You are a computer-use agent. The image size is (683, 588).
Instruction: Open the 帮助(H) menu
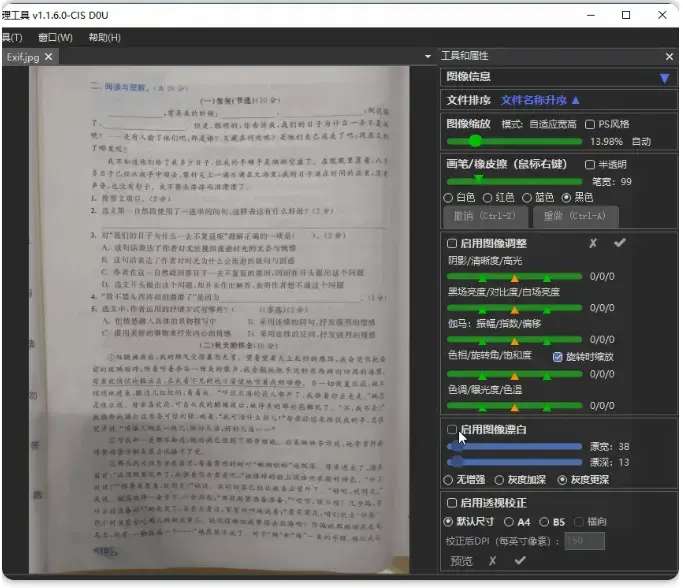click(105, 37)
